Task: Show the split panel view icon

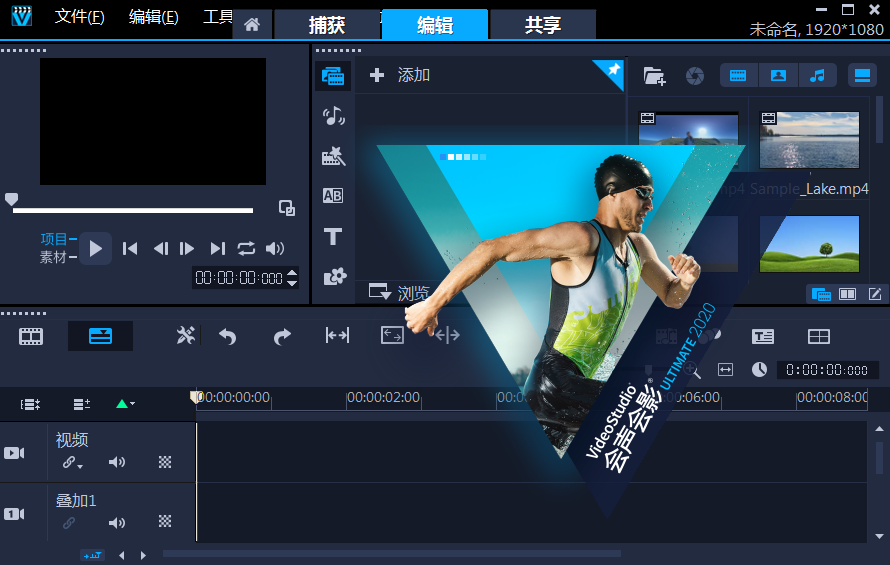Action: click(x=847, y=294)
